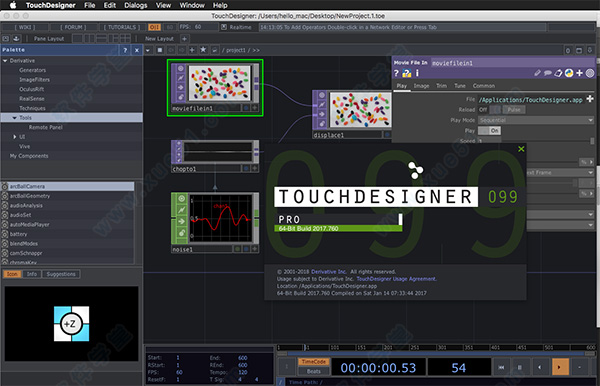Switch to the Tune parameter tab
Image resolution: width=600 pixels, height=386 pixels.
pos(460,86)
